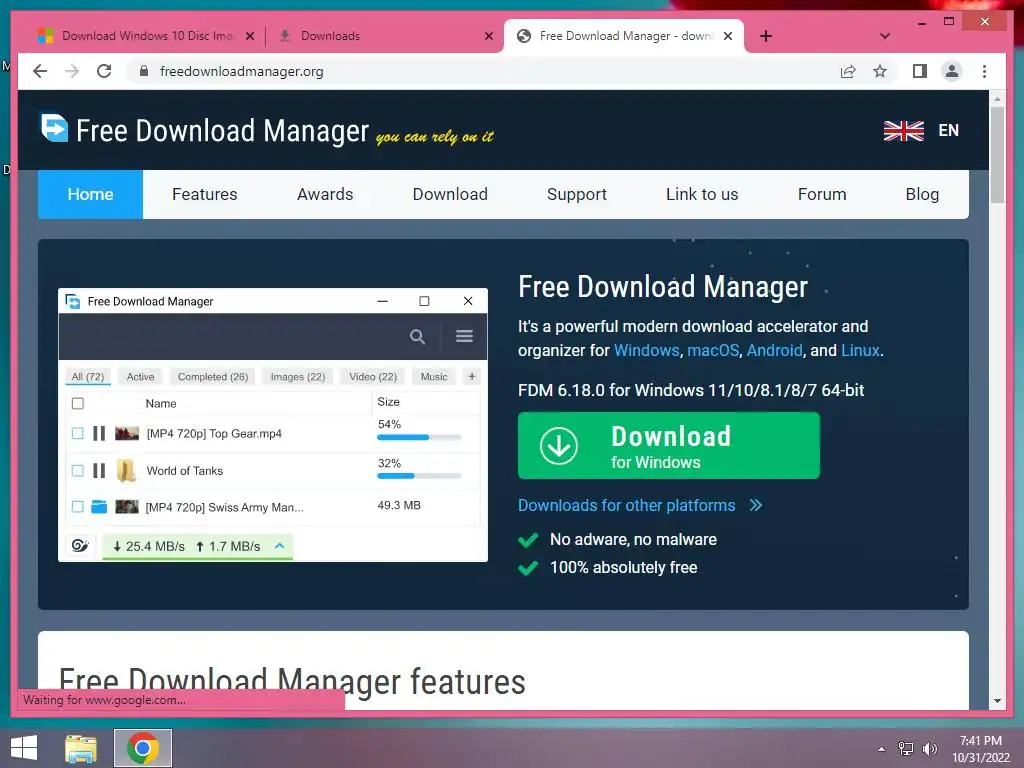
Task: Click the UK flag language icon
Action: click(x=903, y=131)
